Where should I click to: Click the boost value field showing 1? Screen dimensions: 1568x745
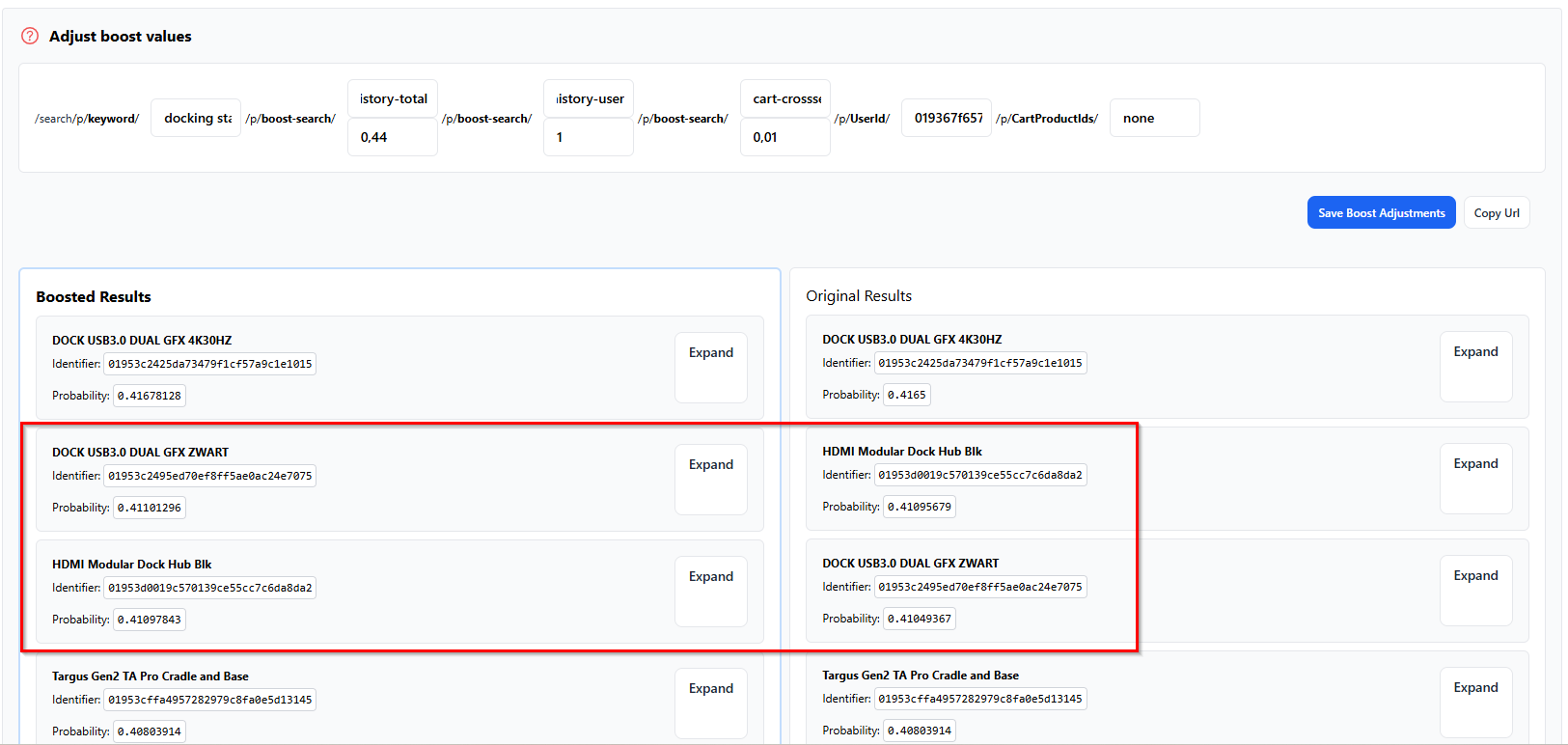click(589, 137)
